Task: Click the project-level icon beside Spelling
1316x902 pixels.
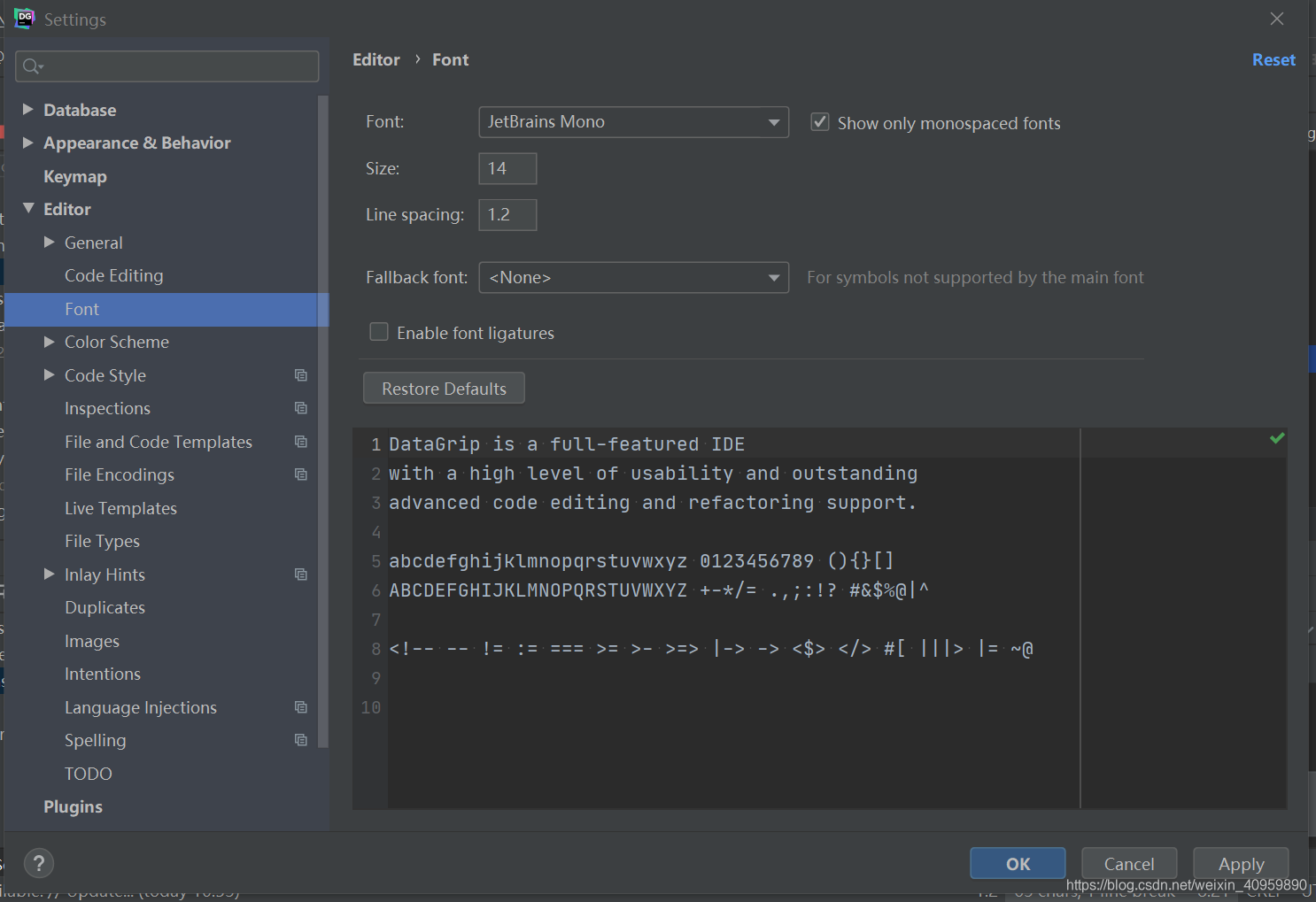Action: pyautogui.click(x=301, y=740)
